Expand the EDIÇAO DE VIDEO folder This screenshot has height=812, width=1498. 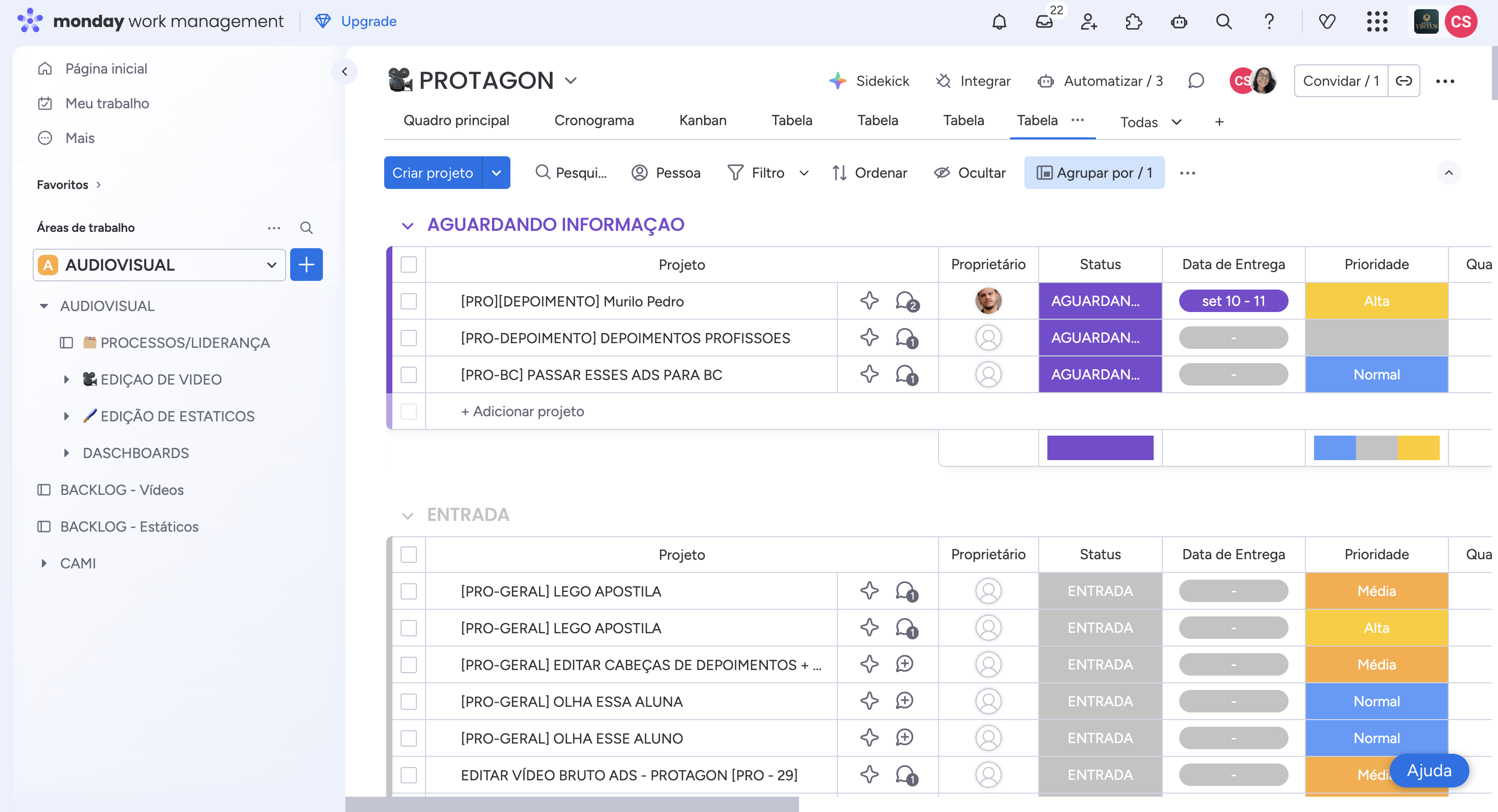[66, 379]
